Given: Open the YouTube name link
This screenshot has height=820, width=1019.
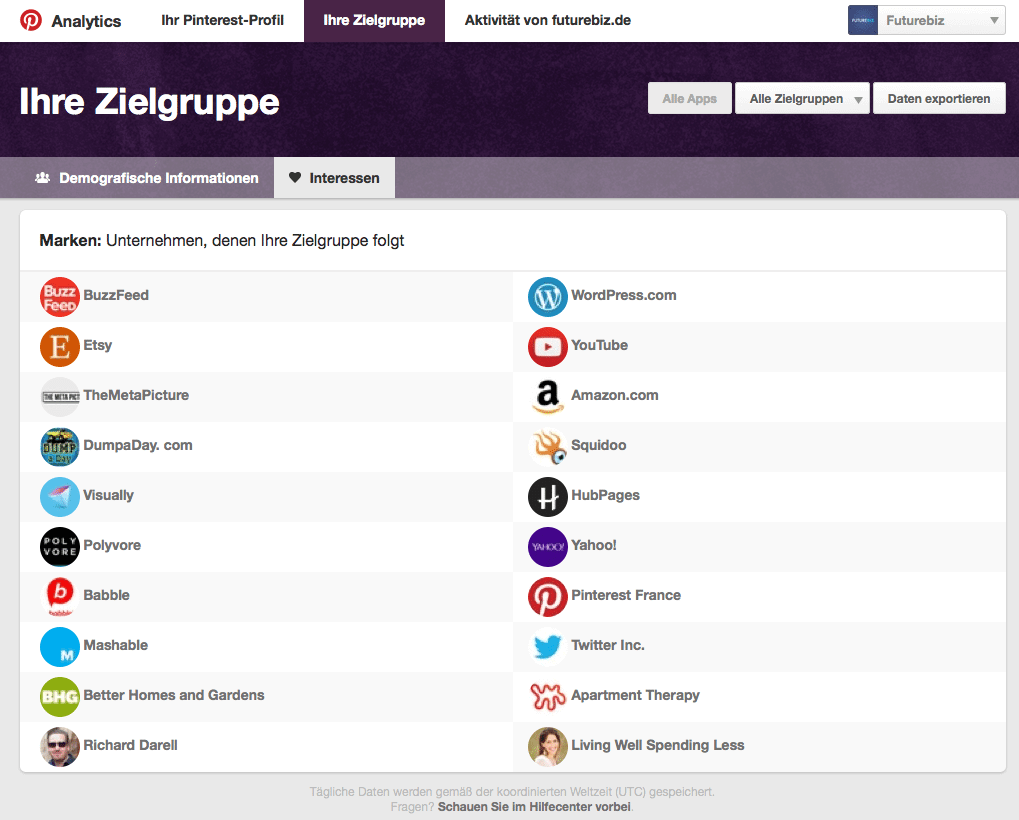Looking at the screenshot, I should [x=599, y=346].
